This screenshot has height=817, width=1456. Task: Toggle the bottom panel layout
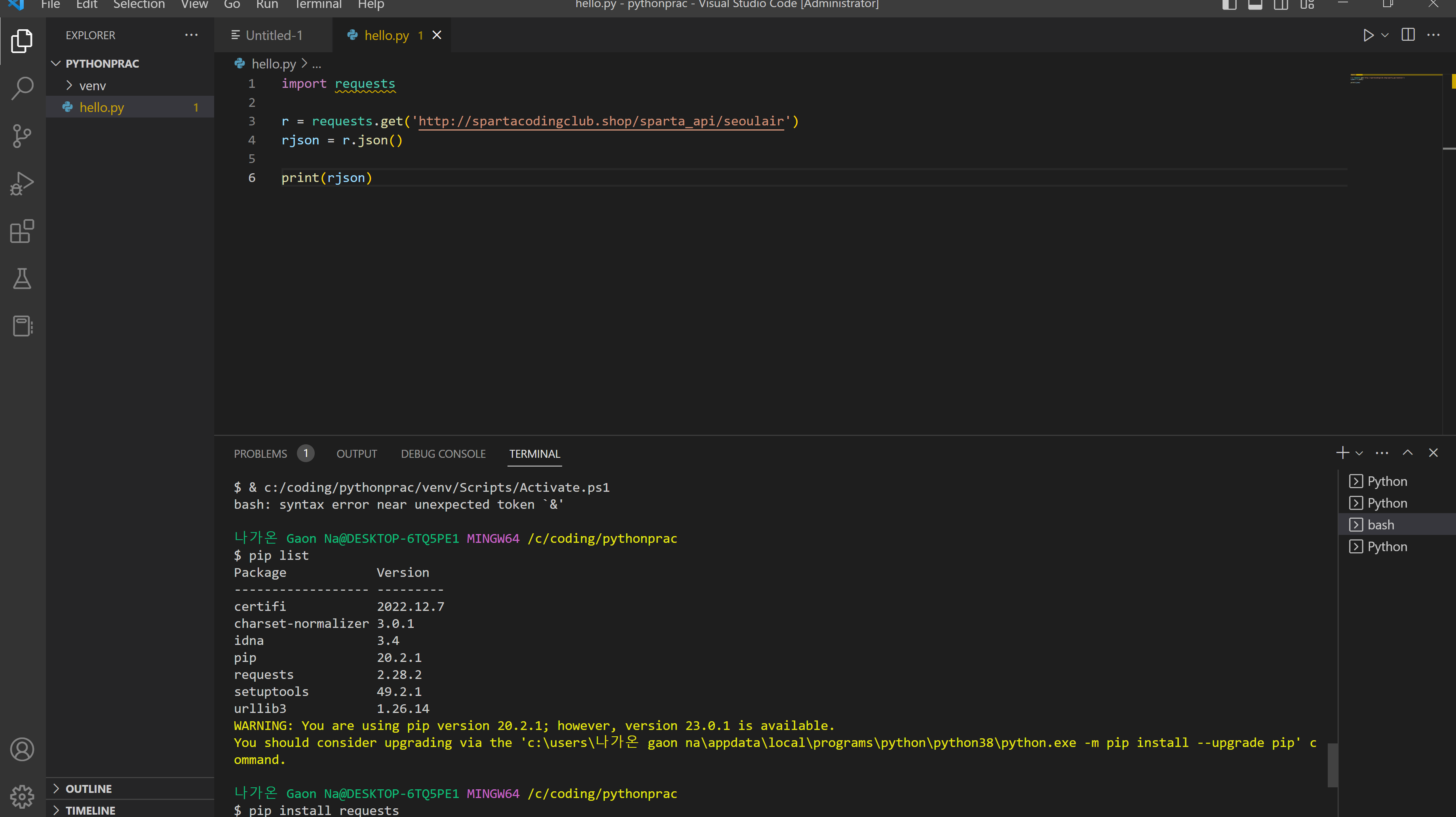tap(1255, 4)
